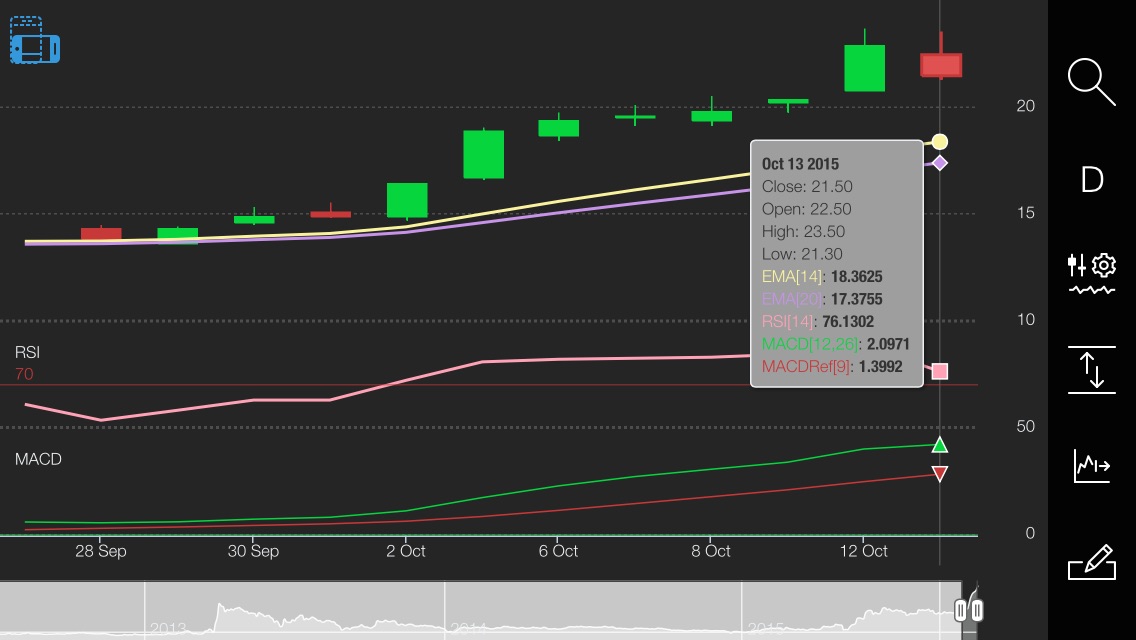Click the range slider handle in navigator
The image size is (1136, 640).
969,610
